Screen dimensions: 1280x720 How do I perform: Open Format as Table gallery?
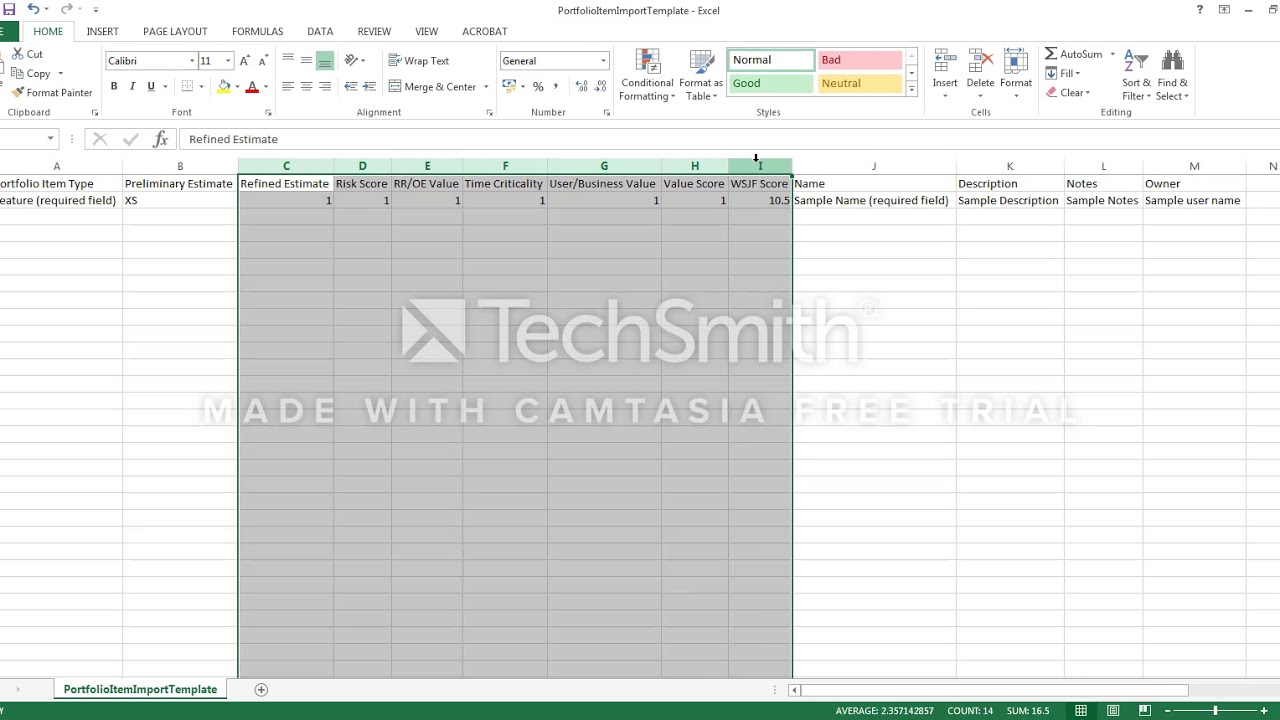tap(701, 75)
